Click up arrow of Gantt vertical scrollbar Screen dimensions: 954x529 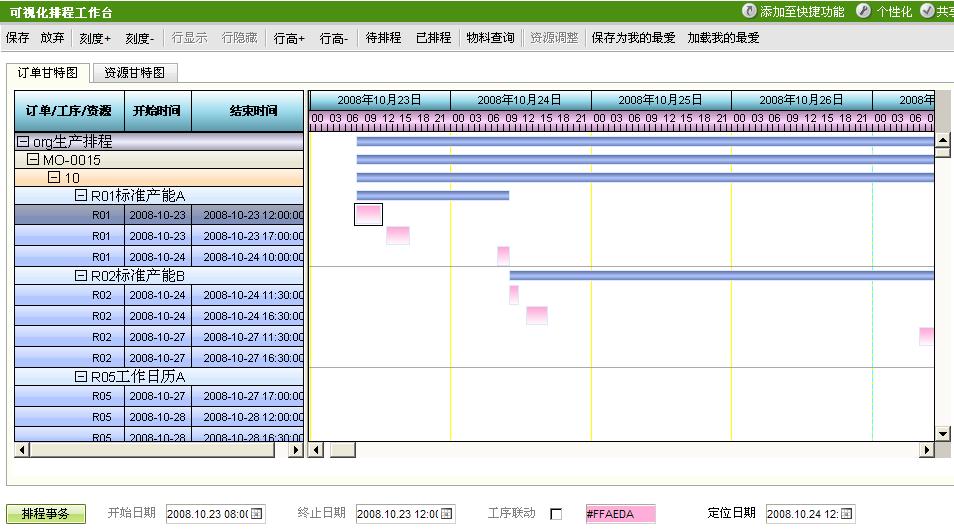[942, 139]
